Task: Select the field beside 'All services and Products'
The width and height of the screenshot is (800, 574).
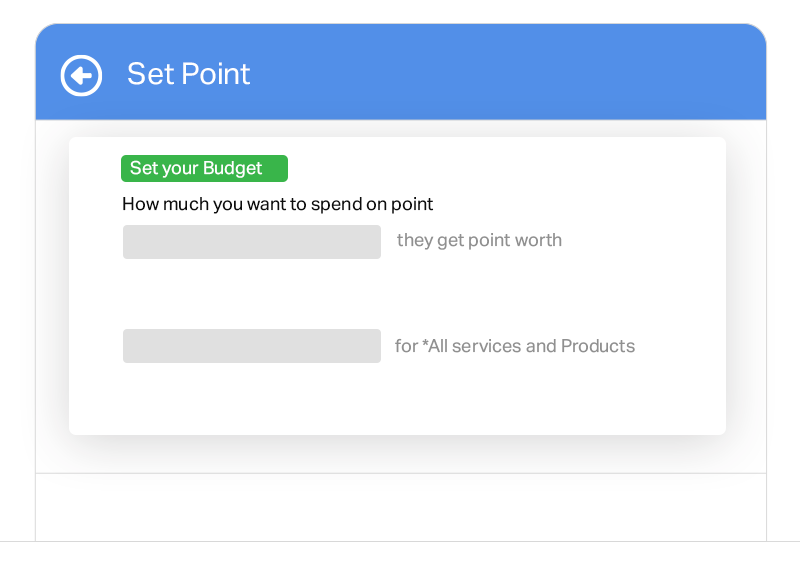Action: [252, 346]
